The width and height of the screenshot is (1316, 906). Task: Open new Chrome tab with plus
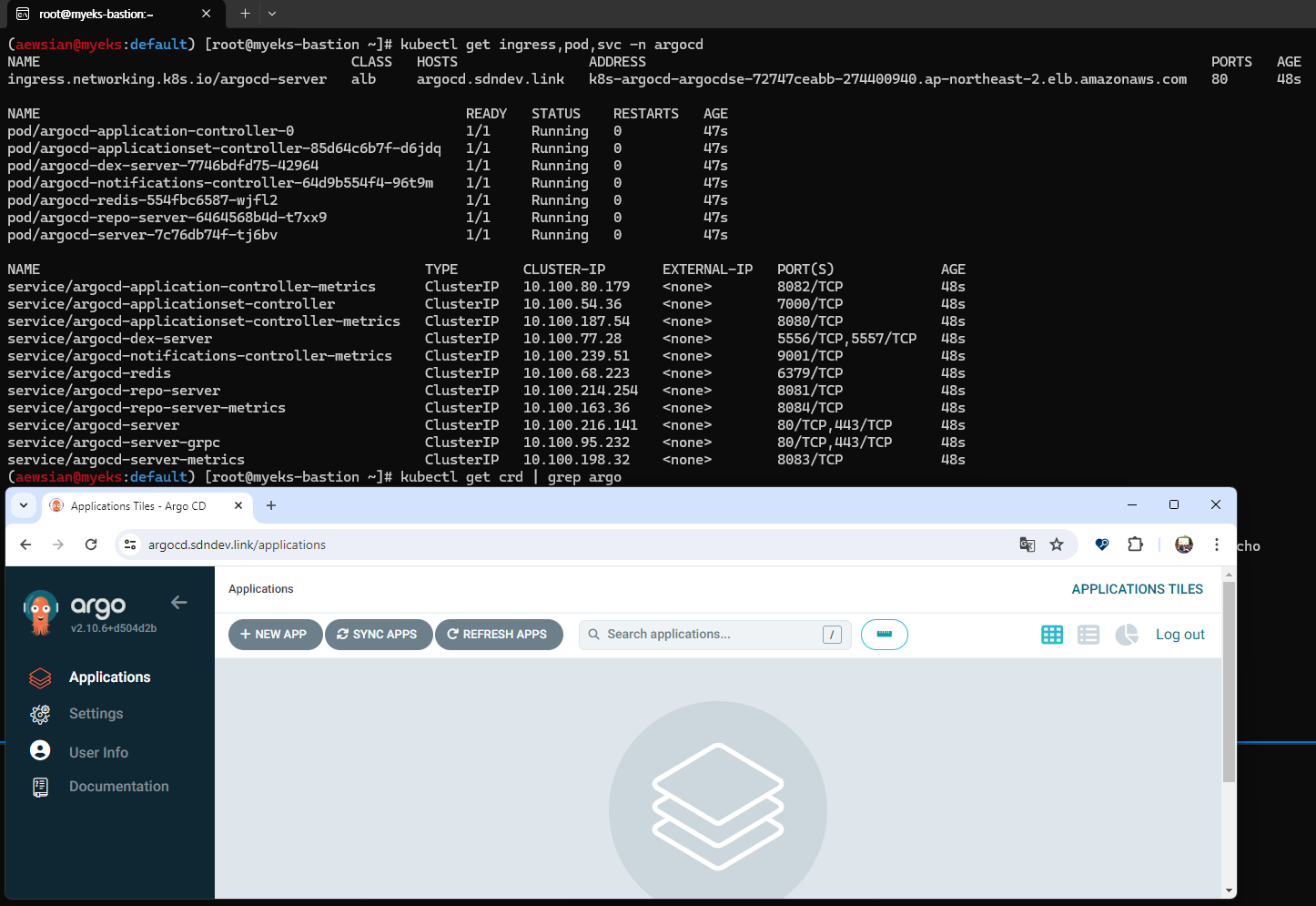click(271, 505)
